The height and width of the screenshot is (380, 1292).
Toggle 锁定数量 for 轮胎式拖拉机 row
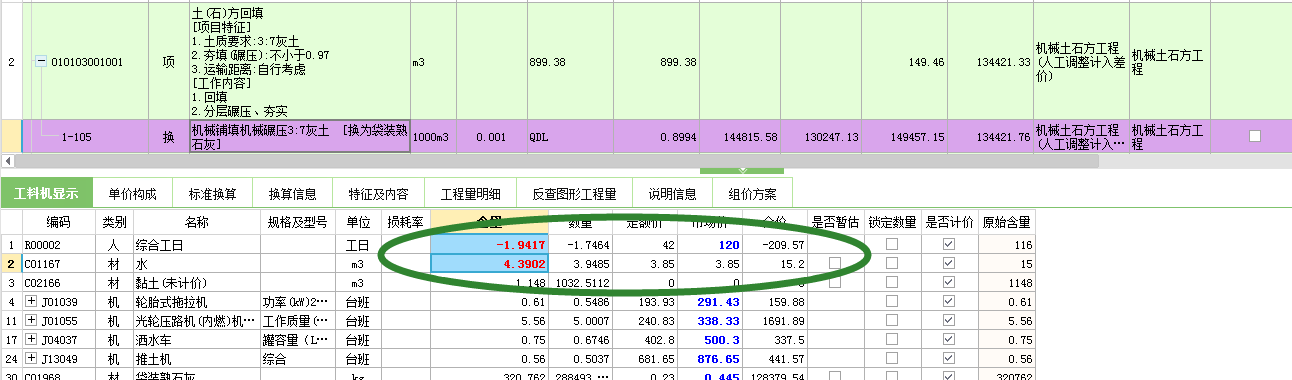coord(892,301)
